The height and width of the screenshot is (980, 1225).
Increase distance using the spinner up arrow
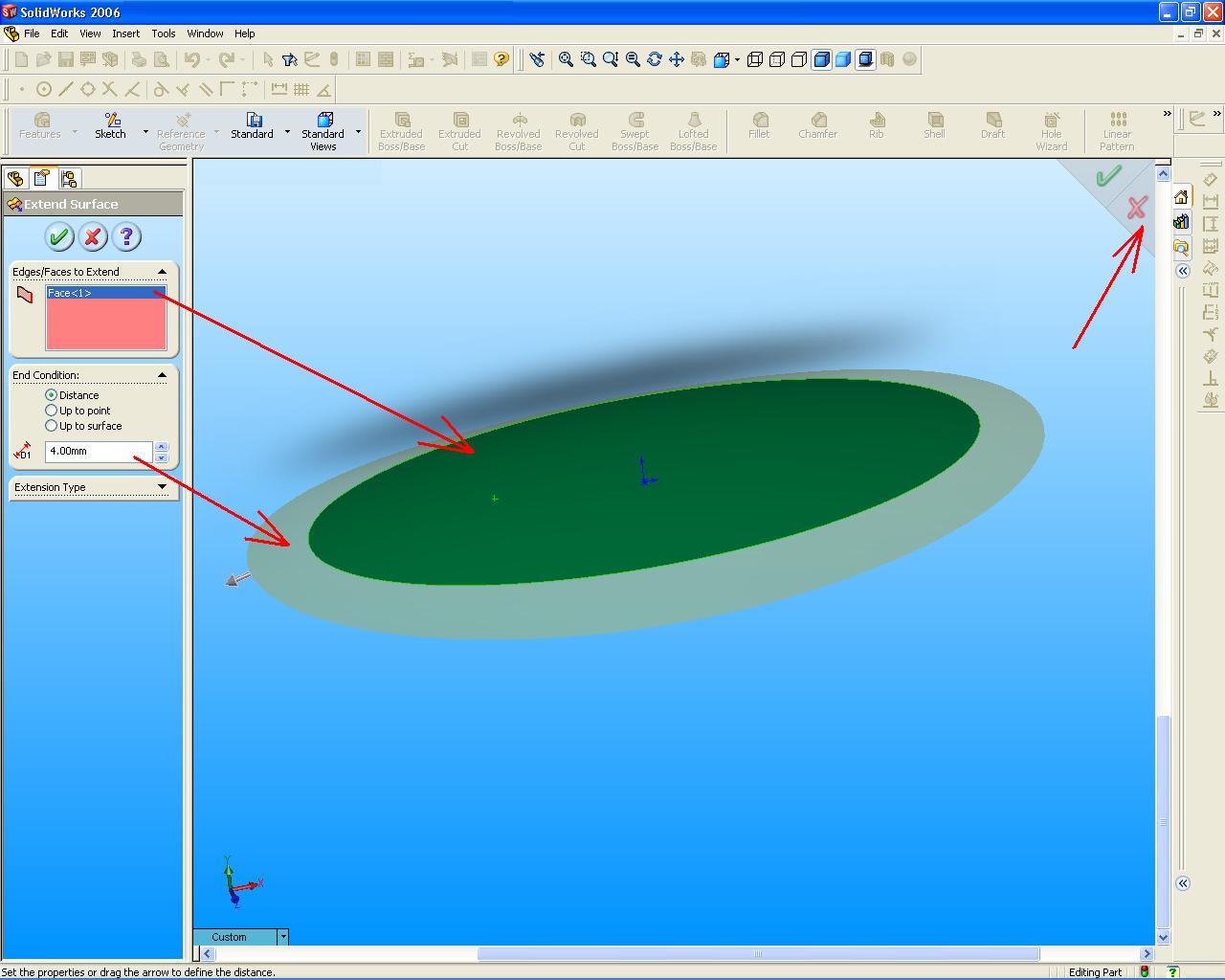[x=161, y=445]
